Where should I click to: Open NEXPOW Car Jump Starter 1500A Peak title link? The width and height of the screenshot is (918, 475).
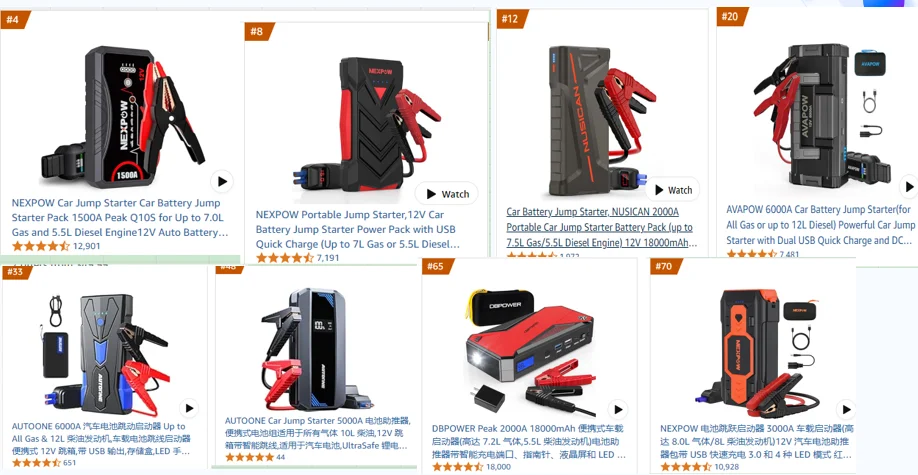click(120, 218)
